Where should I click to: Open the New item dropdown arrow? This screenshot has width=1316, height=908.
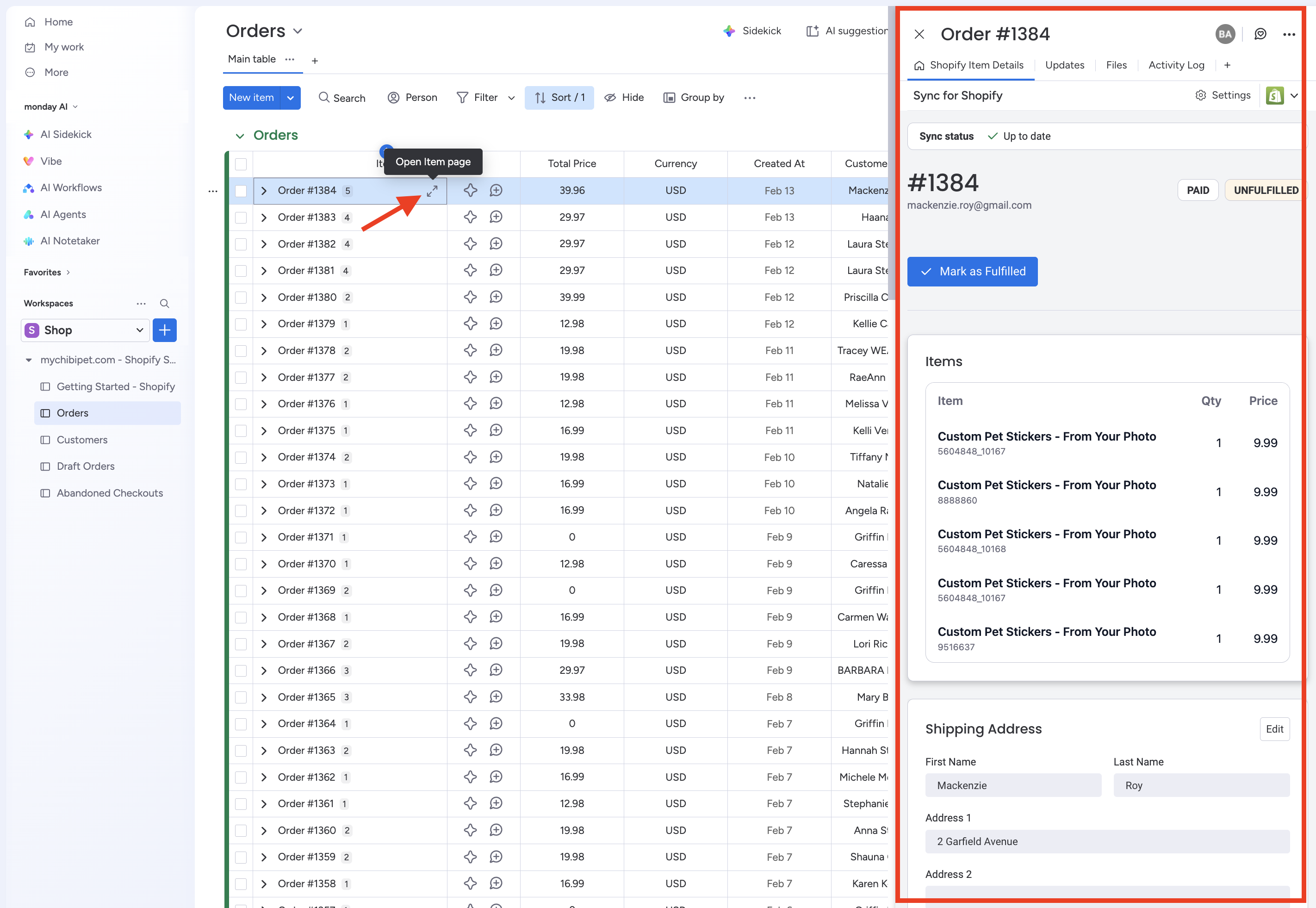291,98
